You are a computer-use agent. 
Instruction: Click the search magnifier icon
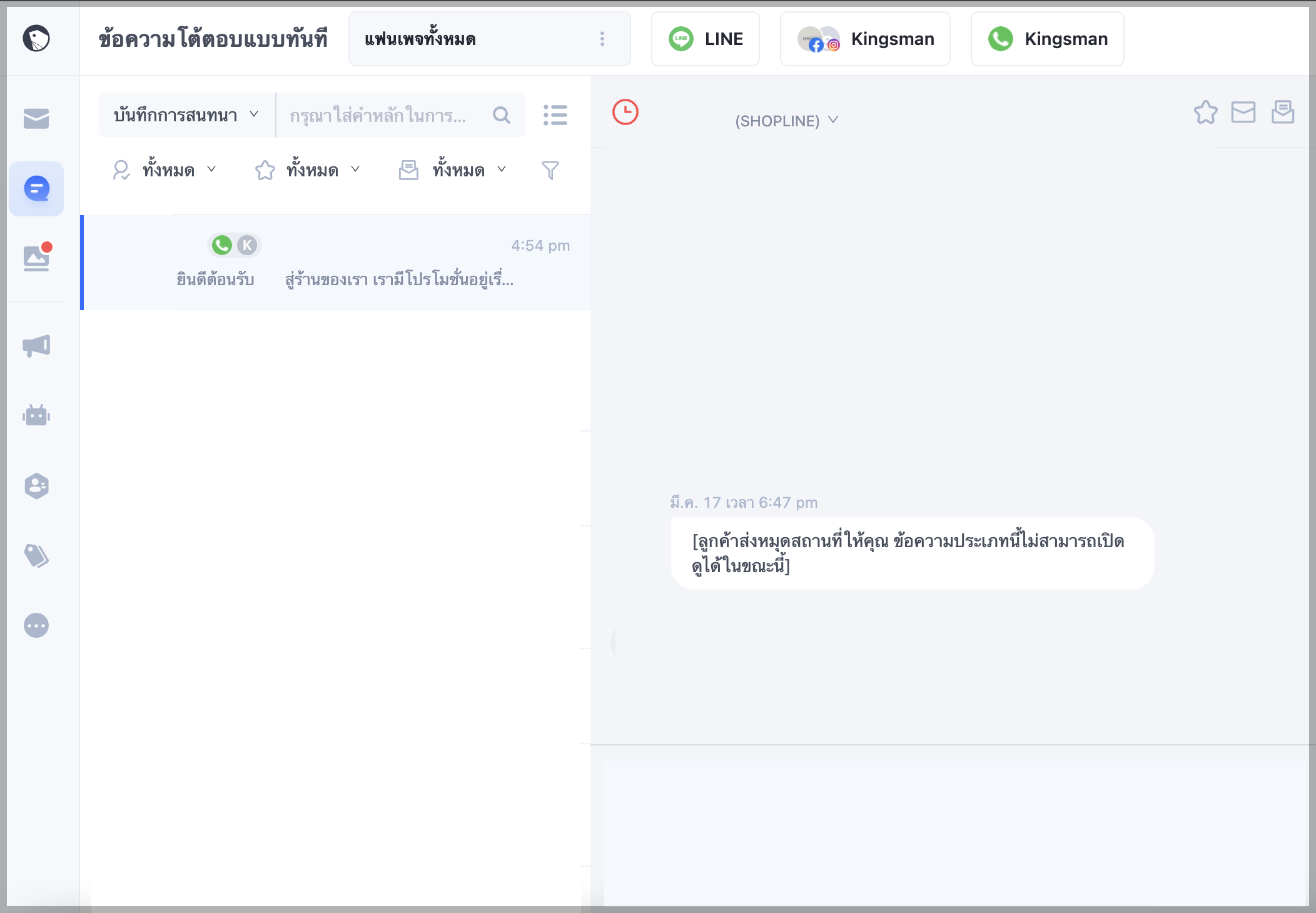point(502,115)
